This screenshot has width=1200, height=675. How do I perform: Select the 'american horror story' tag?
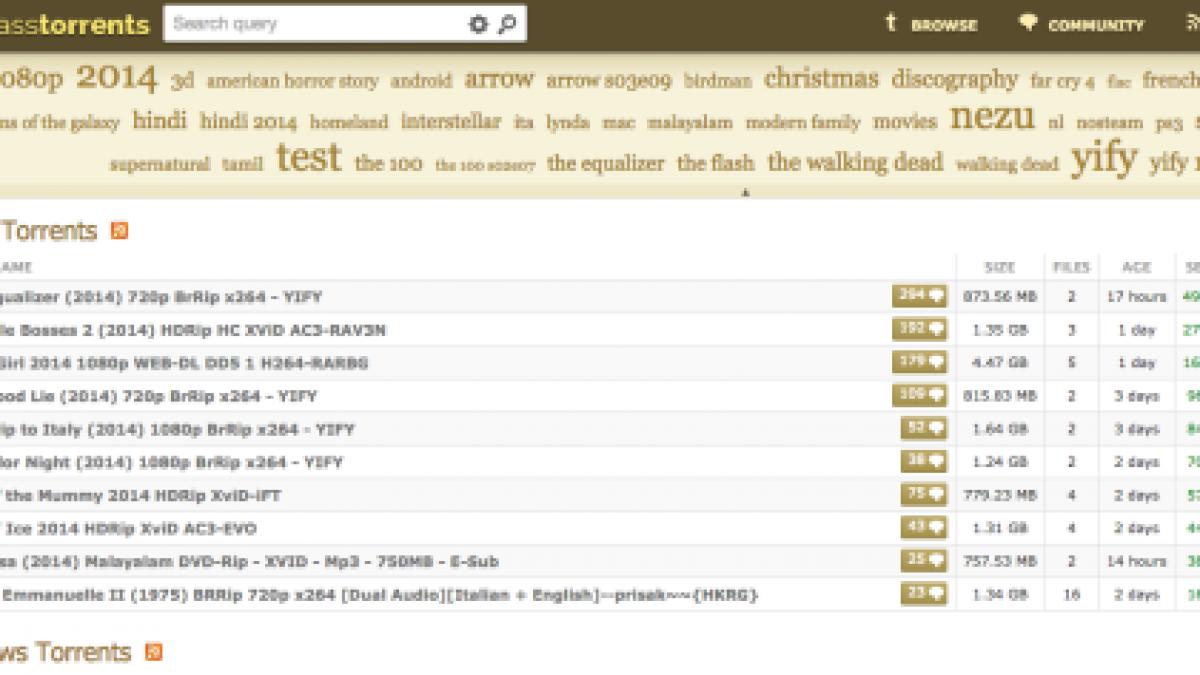point(292,81)
